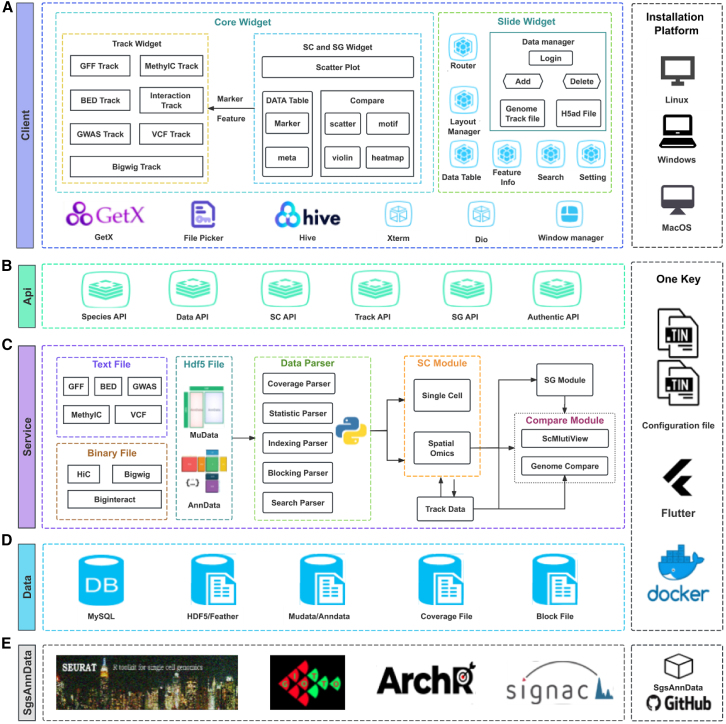Click the Coverage Parser box
This screenshot has height=724, width=726.
tap(299, 384)
